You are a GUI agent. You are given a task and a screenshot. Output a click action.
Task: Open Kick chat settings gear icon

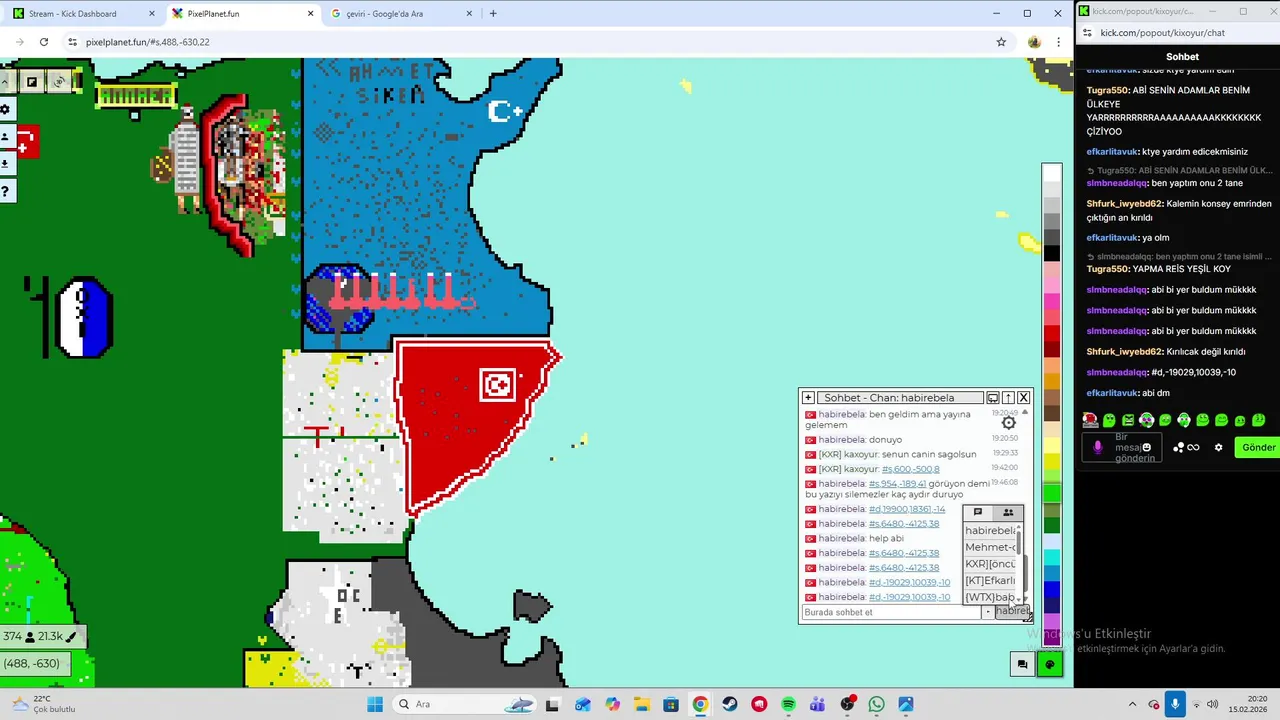click(x=1218, y=447)
